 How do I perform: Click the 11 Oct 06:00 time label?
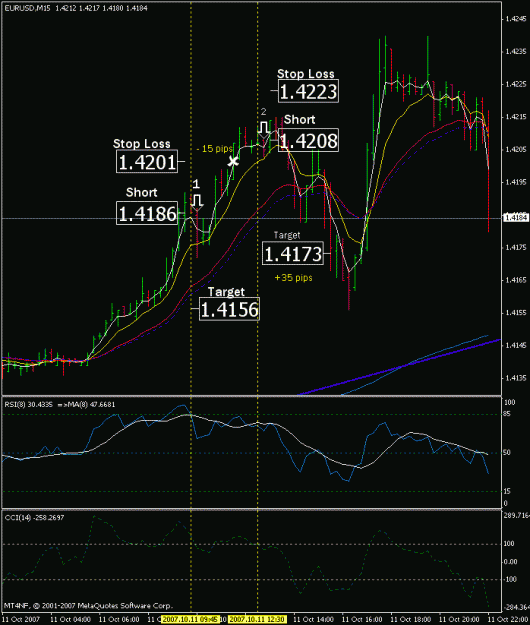(119, 619)
